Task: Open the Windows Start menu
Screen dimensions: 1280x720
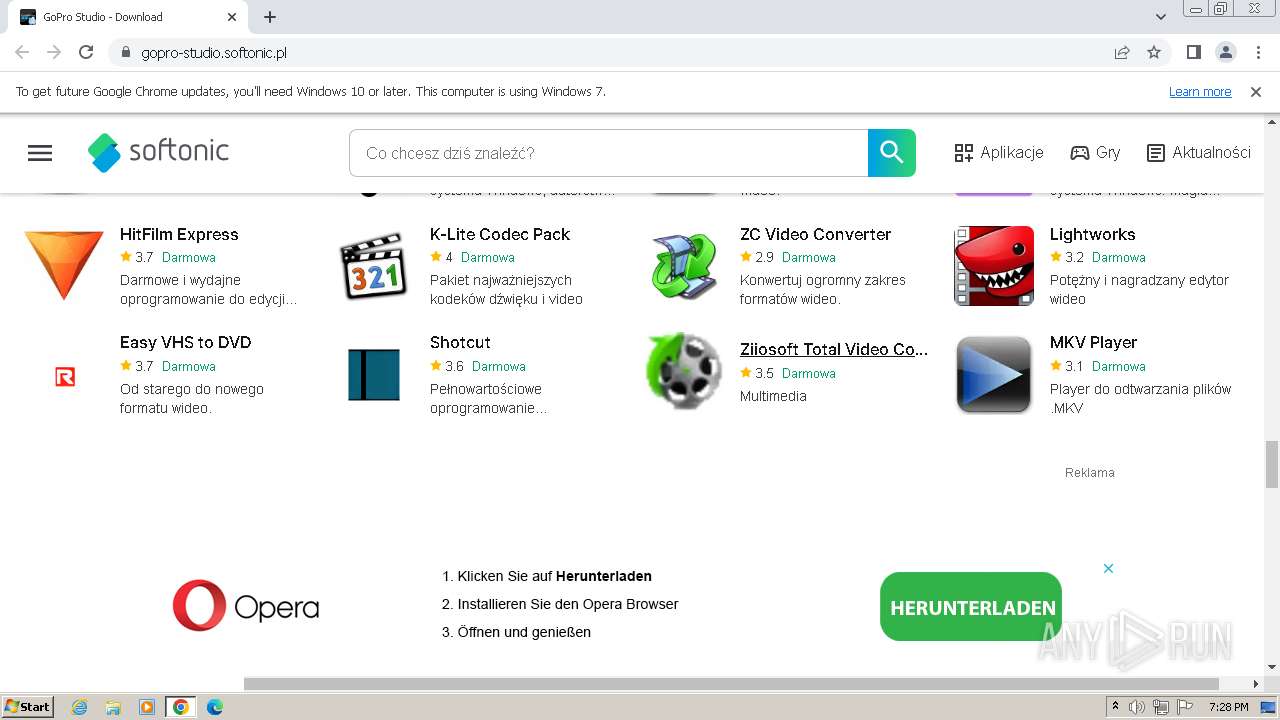Action: [x=27, y=706]
